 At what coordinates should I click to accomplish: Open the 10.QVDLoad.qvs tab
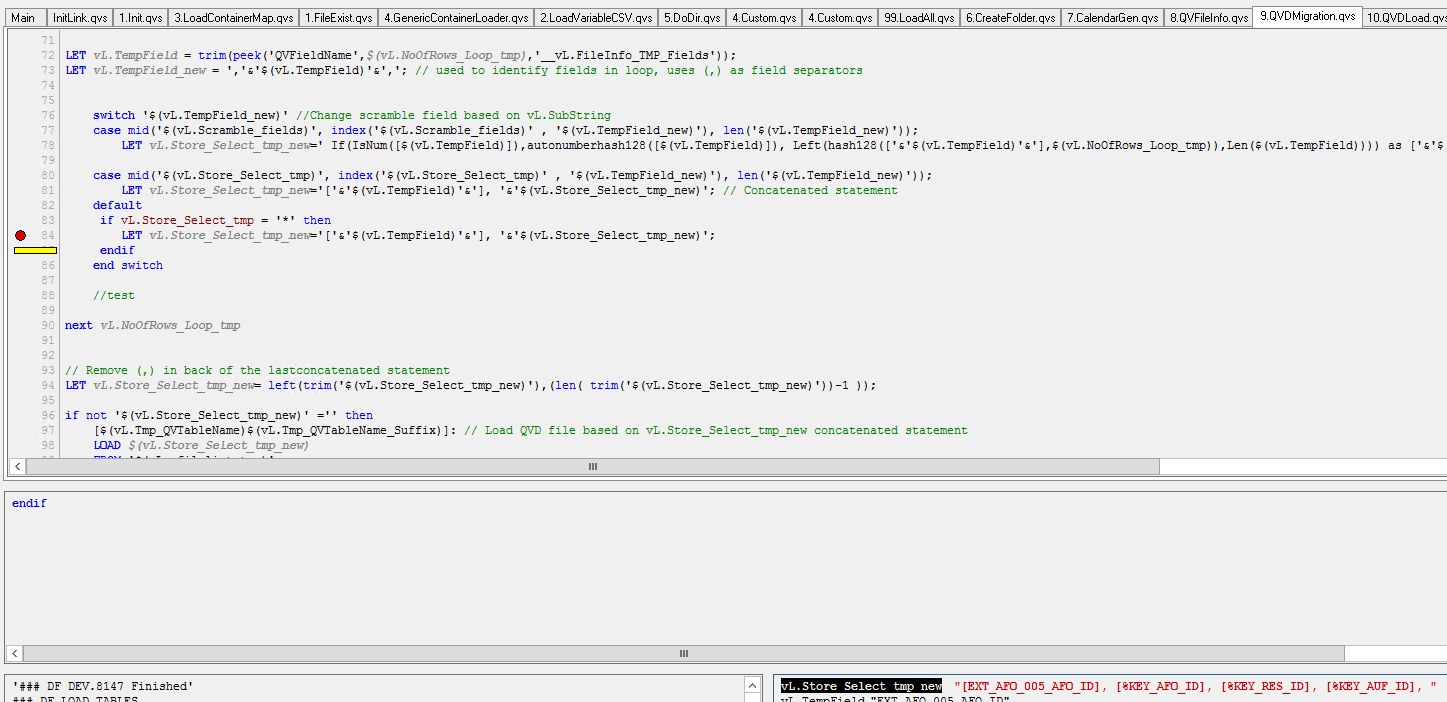pos(1404,18)
